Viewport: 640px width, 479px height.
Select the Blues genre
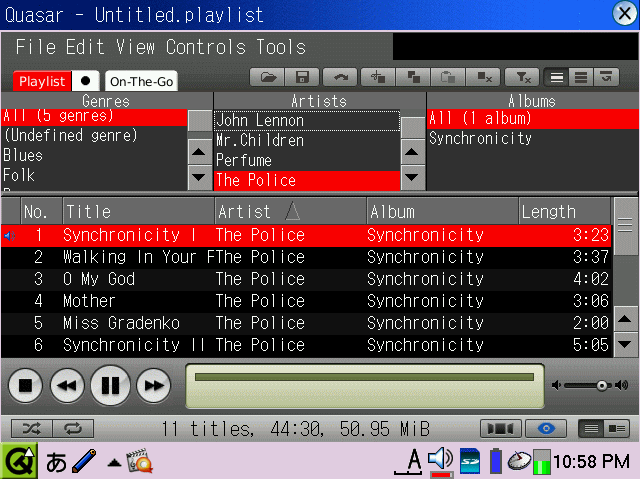pos(94,155)
